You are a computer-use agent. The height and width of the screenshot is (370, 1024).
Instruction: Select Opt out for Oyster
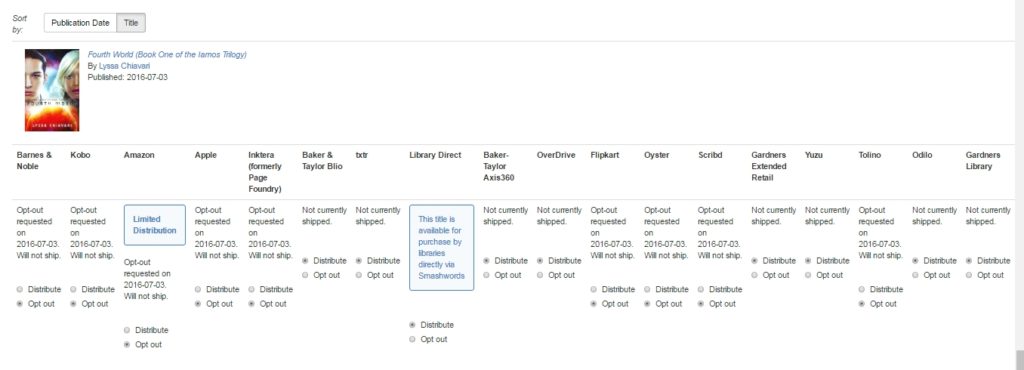(647, 303)
